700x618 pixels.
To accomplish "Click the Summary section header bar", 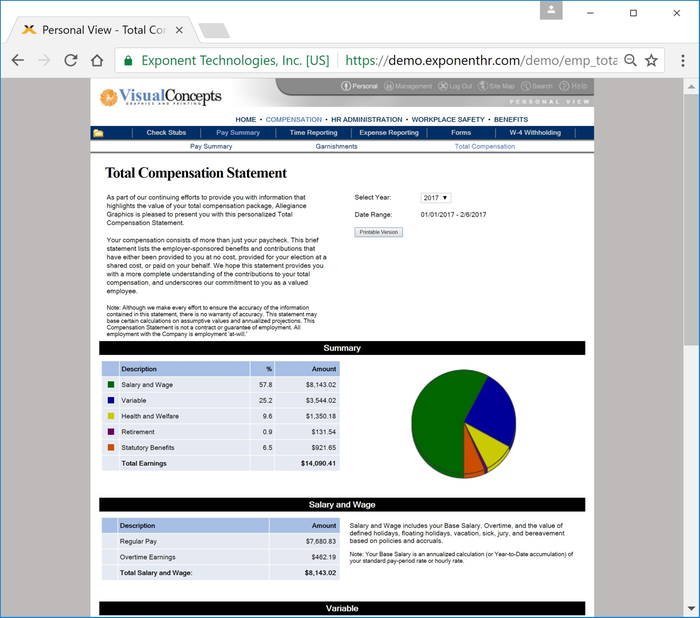I will point(342,348).
